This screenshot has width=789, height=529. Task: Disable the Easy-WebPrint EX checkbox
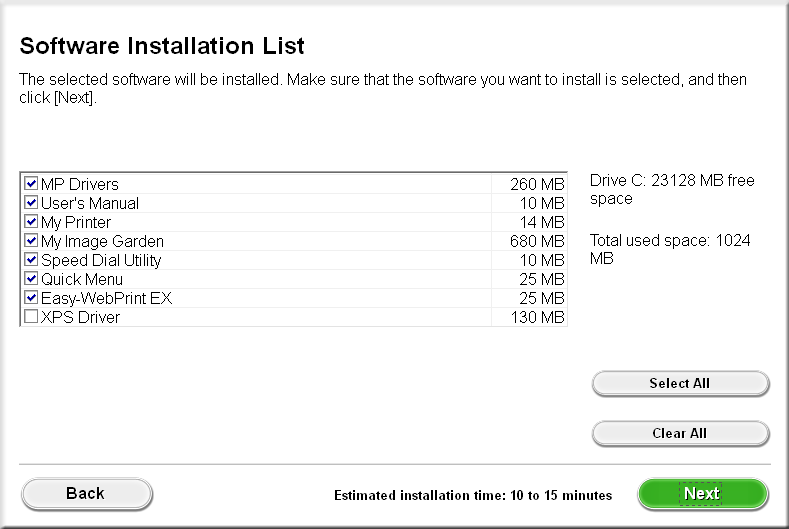pyautogui.click(x=31, y=298)
